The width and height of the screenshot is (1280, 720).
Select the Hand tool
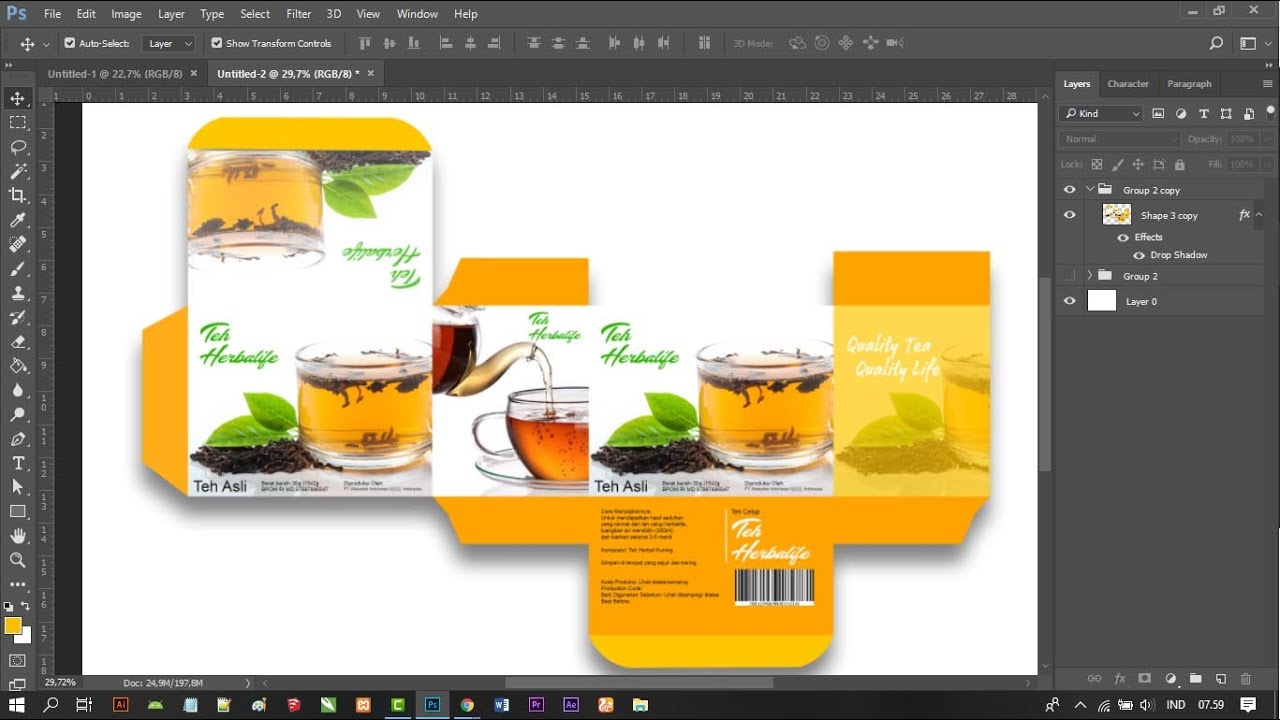pos(17,536)
